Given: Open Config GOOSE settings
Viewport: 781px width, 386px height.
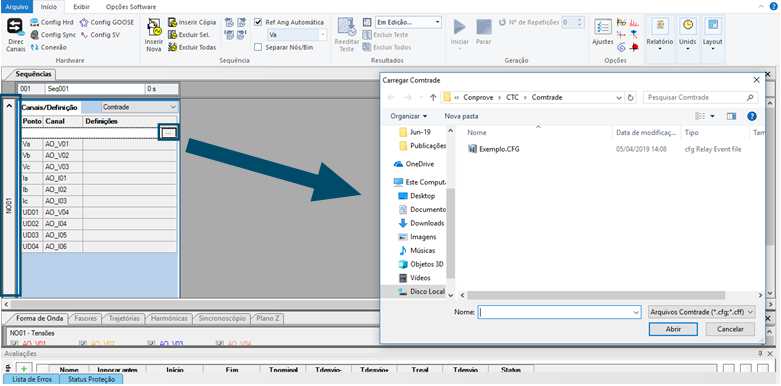Looking at the screenshot, I should 107,22.
